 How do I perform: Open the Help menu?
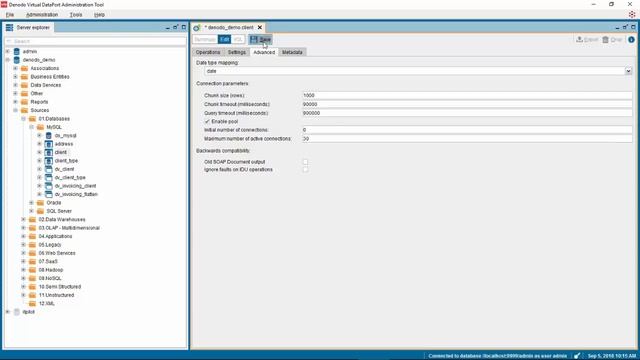pos(99,15)
